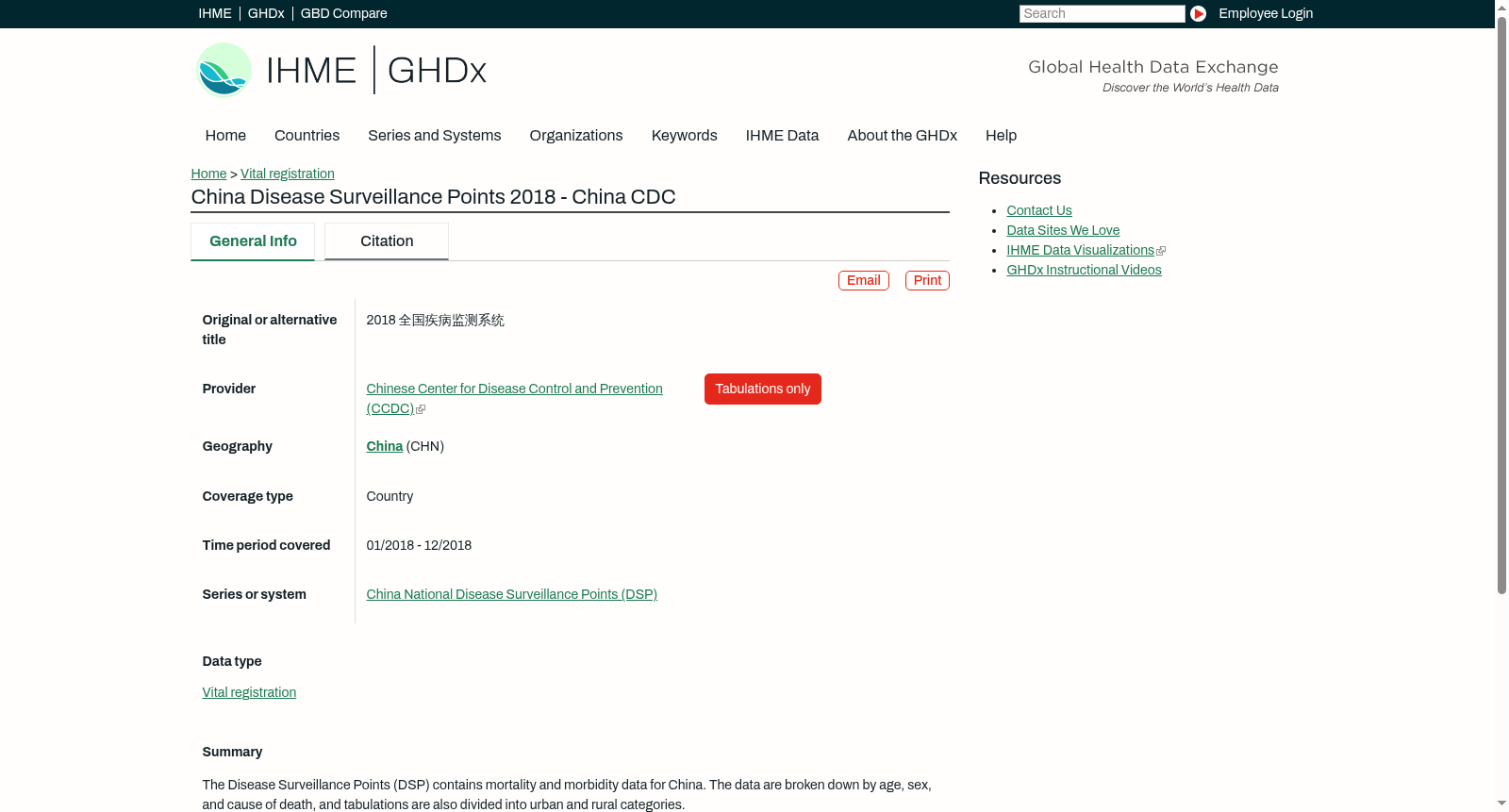Open the IHME link in top bar
Viewport: 1509px width, 812px height.
click(215, 13)
